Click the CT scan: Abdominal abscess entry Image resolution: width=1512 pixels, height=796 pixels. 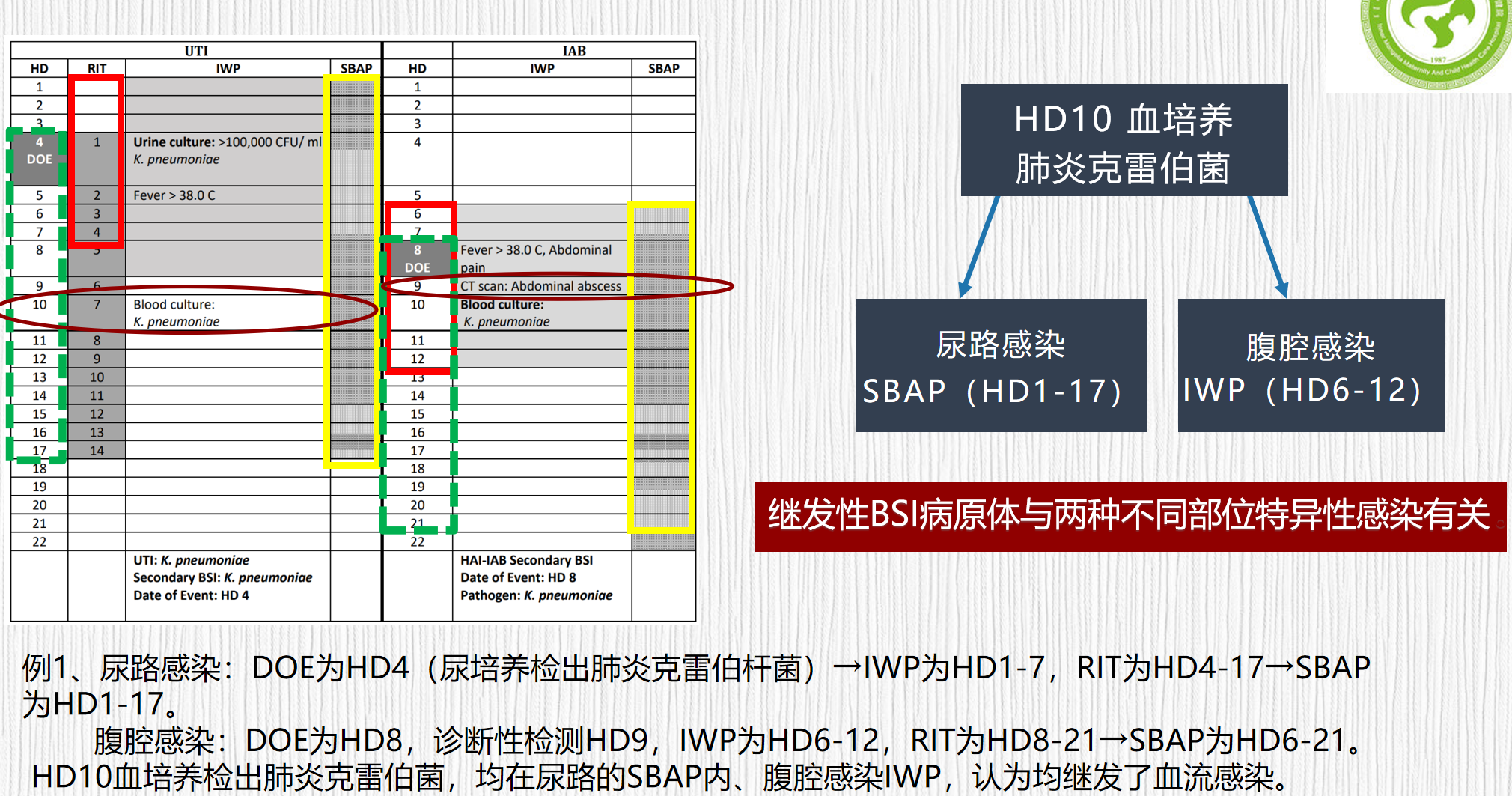click(540, 286)
